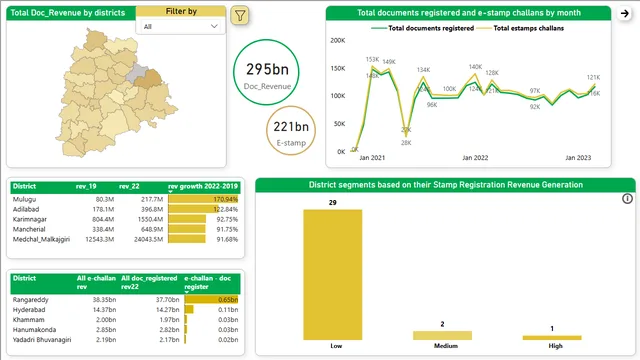Click the 92.75% value for Karimnagar

pos(227,219)
